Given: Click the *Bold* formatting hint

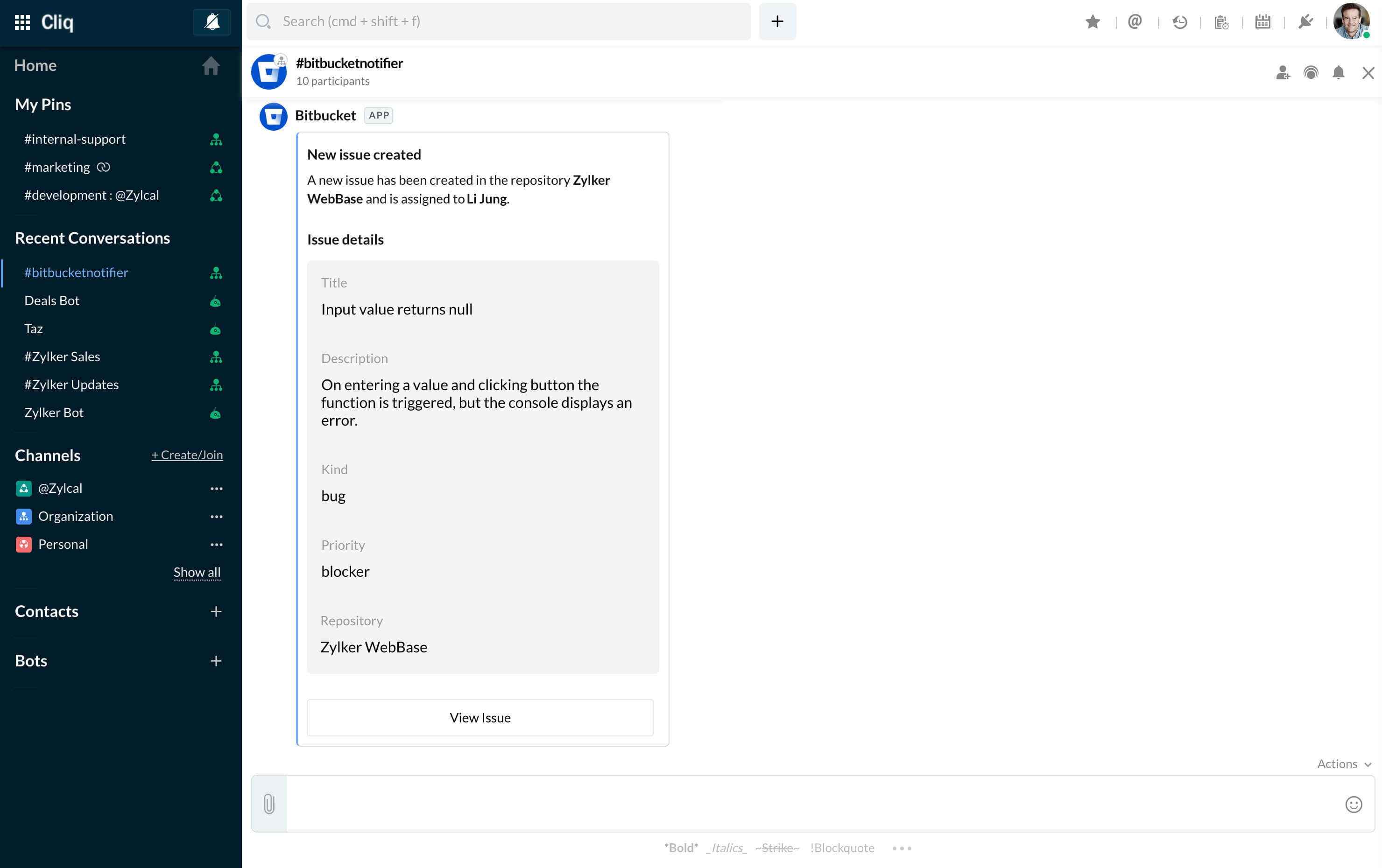Looking at the screenshot, I should coord(681,848).
